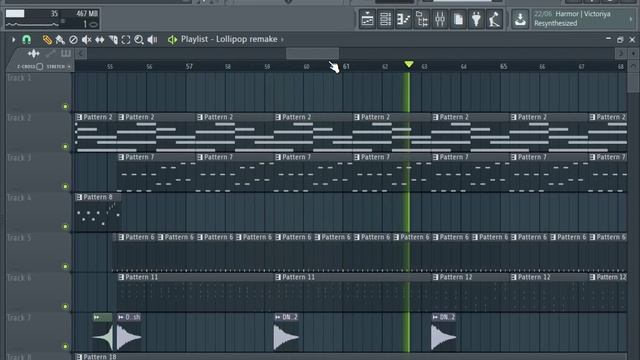Screen dimensions: 640x360
Task: Select the Track 1 header
Action: click(x=39, y=93)
